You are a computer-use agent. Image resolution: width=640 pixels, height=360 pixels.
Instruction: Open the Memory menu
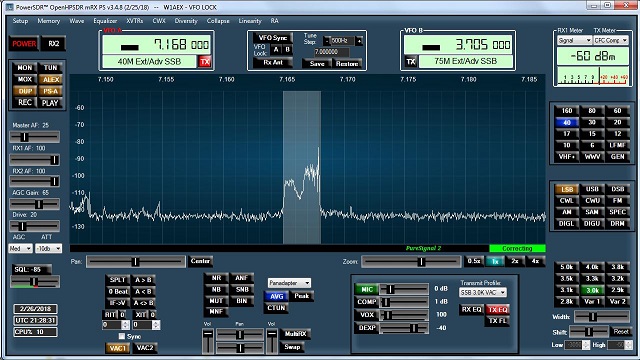coord(49,21)
